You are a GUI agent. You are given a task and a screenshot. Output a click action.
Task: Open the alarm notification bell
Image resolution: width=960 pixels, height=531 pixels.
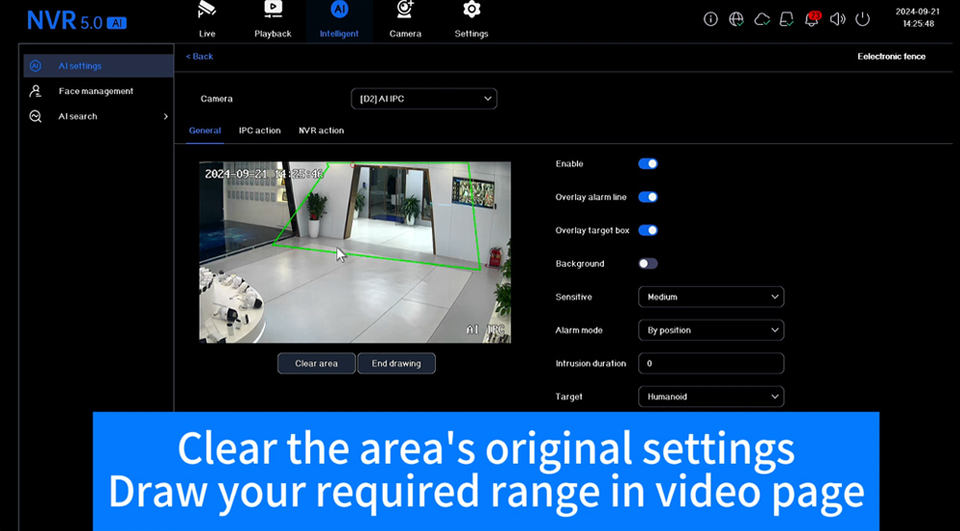(x=812, y=19)
